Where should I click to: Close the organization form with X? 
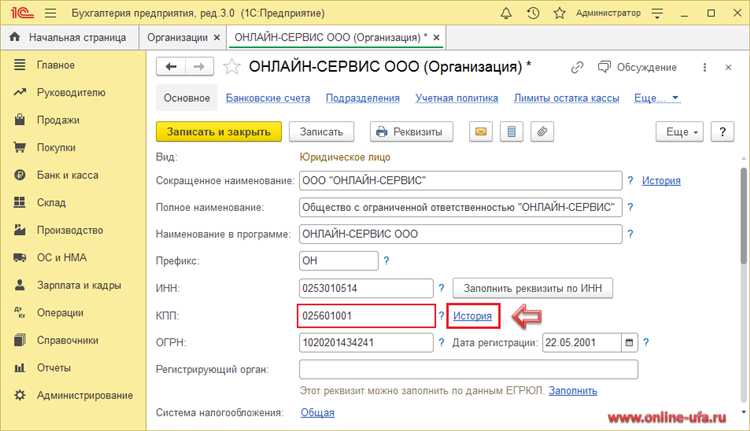(728, 67)
